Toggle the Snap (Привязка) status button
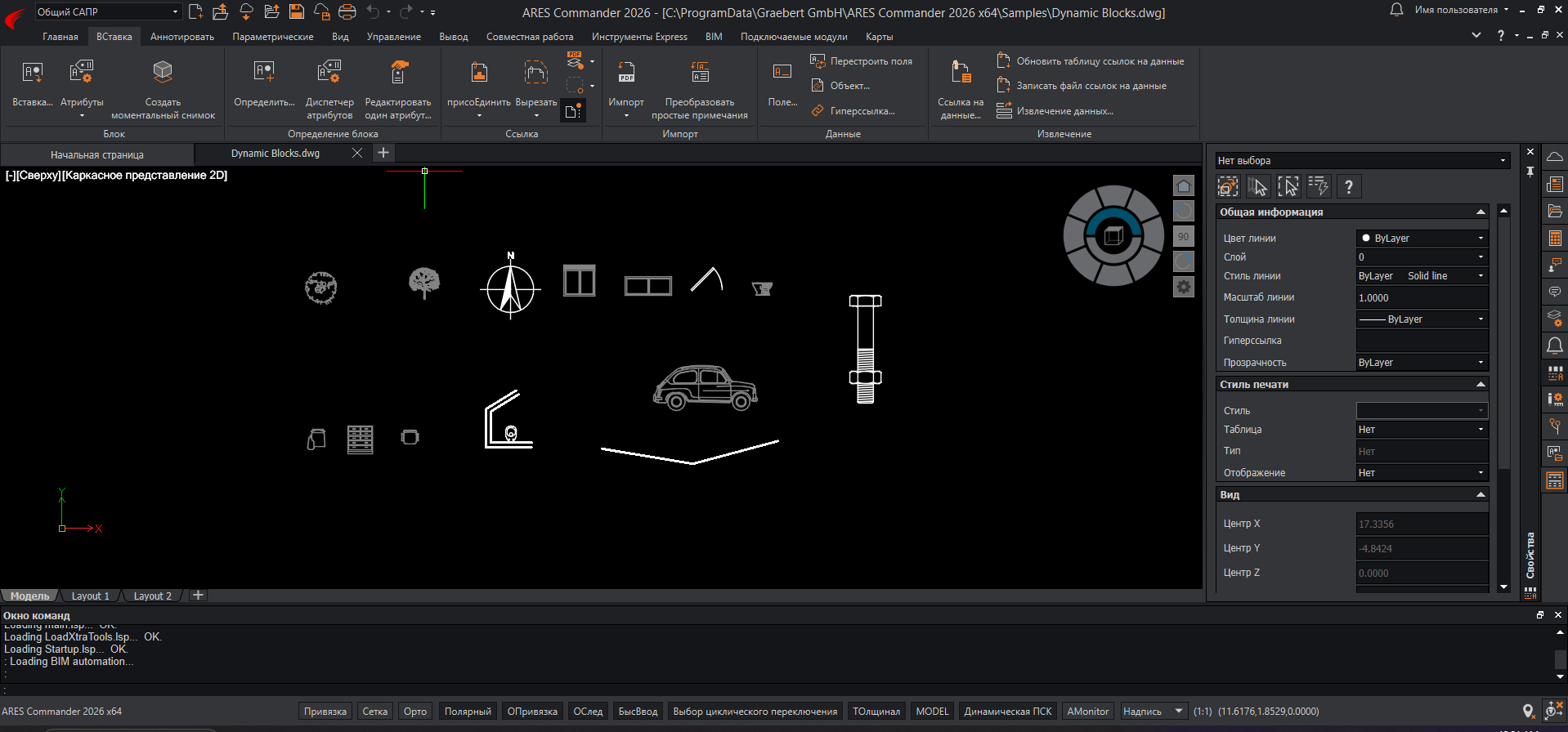The image size is (1568, 732). pos(325,712)
